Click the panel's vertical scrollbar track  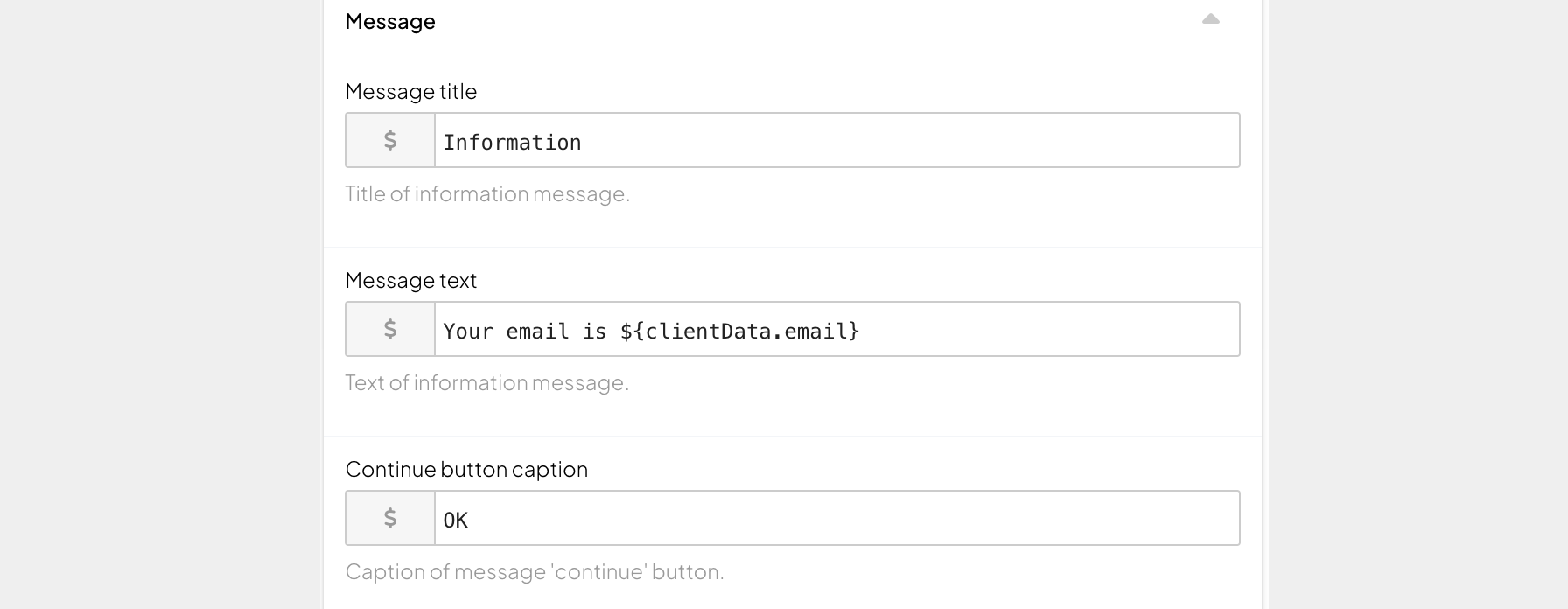point(1265,306)
